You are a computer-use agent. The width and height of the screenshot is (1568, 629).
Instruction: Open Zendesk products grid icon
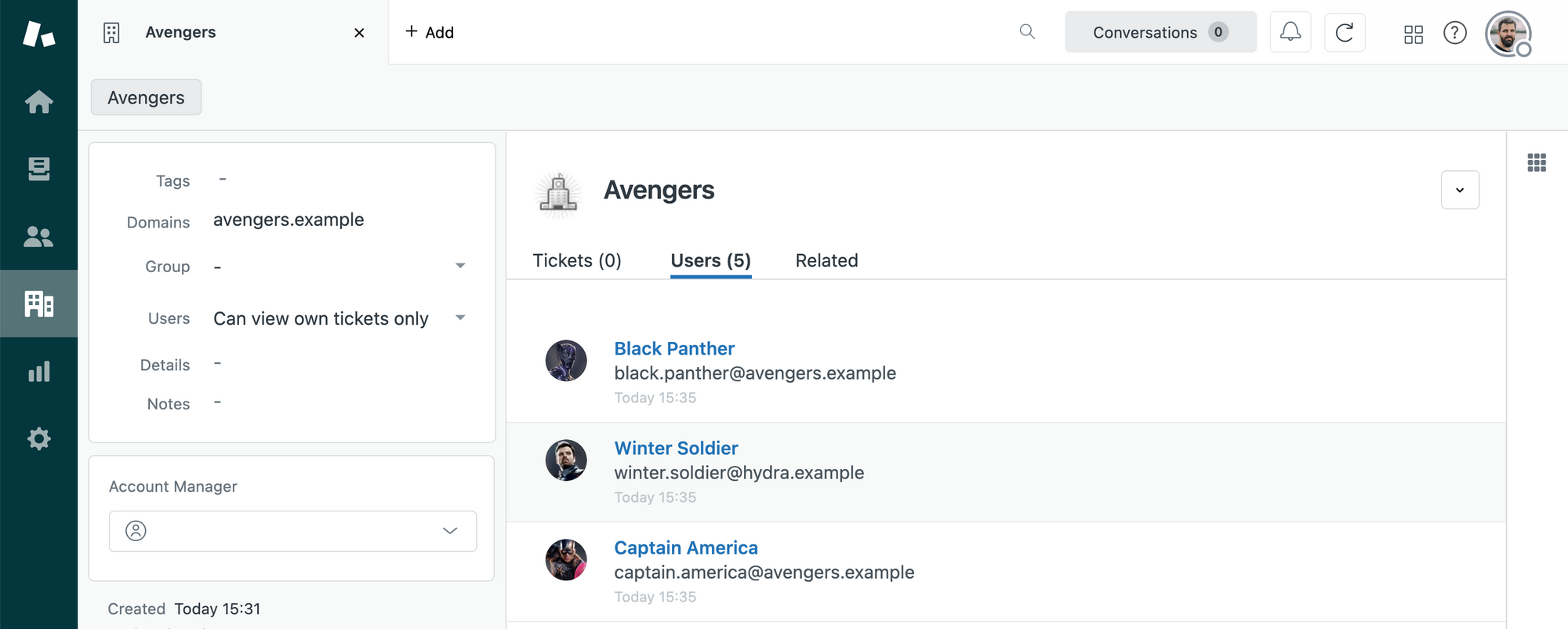1413,34
